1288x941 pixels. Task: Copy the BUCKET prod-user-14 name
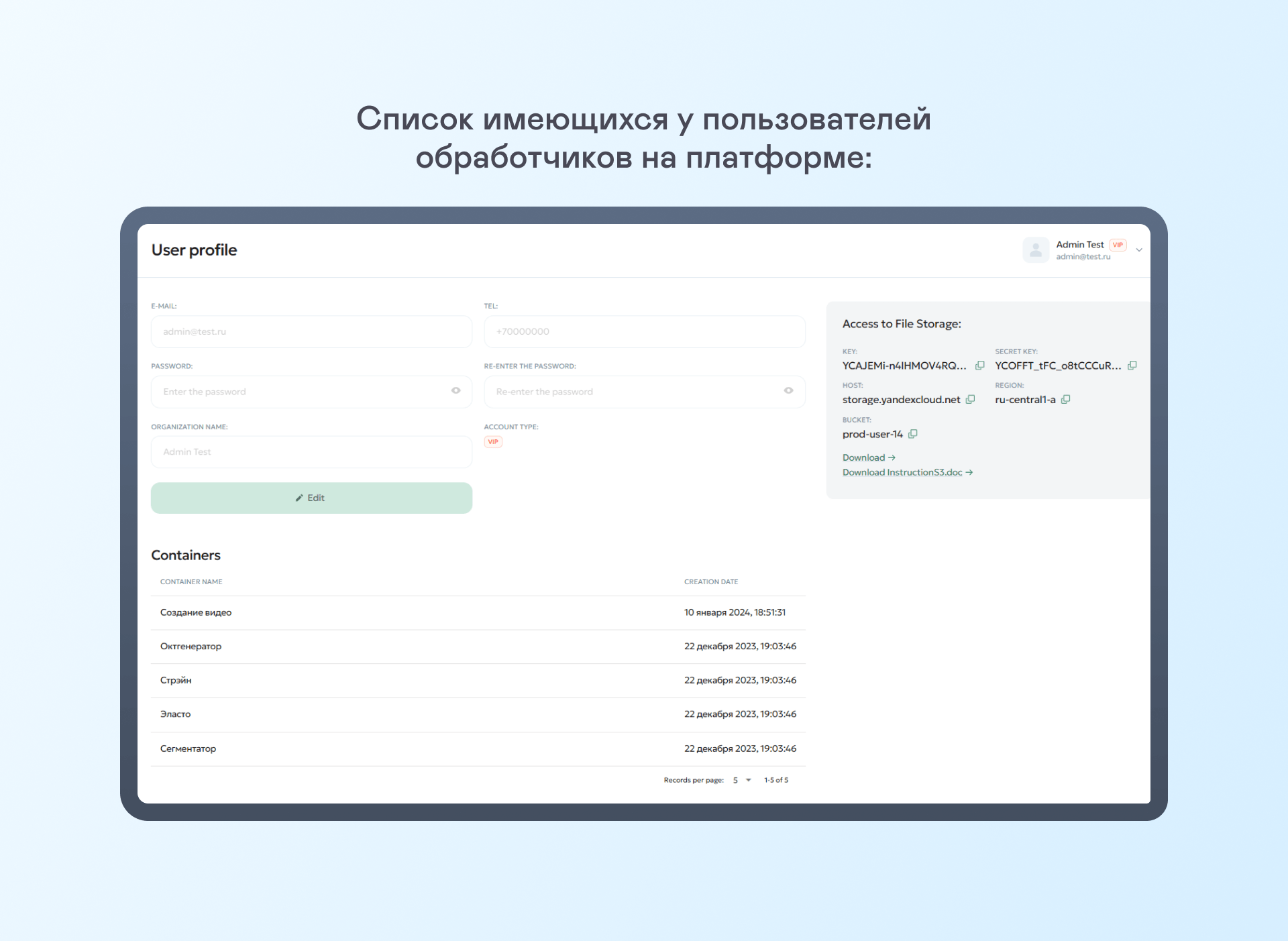912,435
